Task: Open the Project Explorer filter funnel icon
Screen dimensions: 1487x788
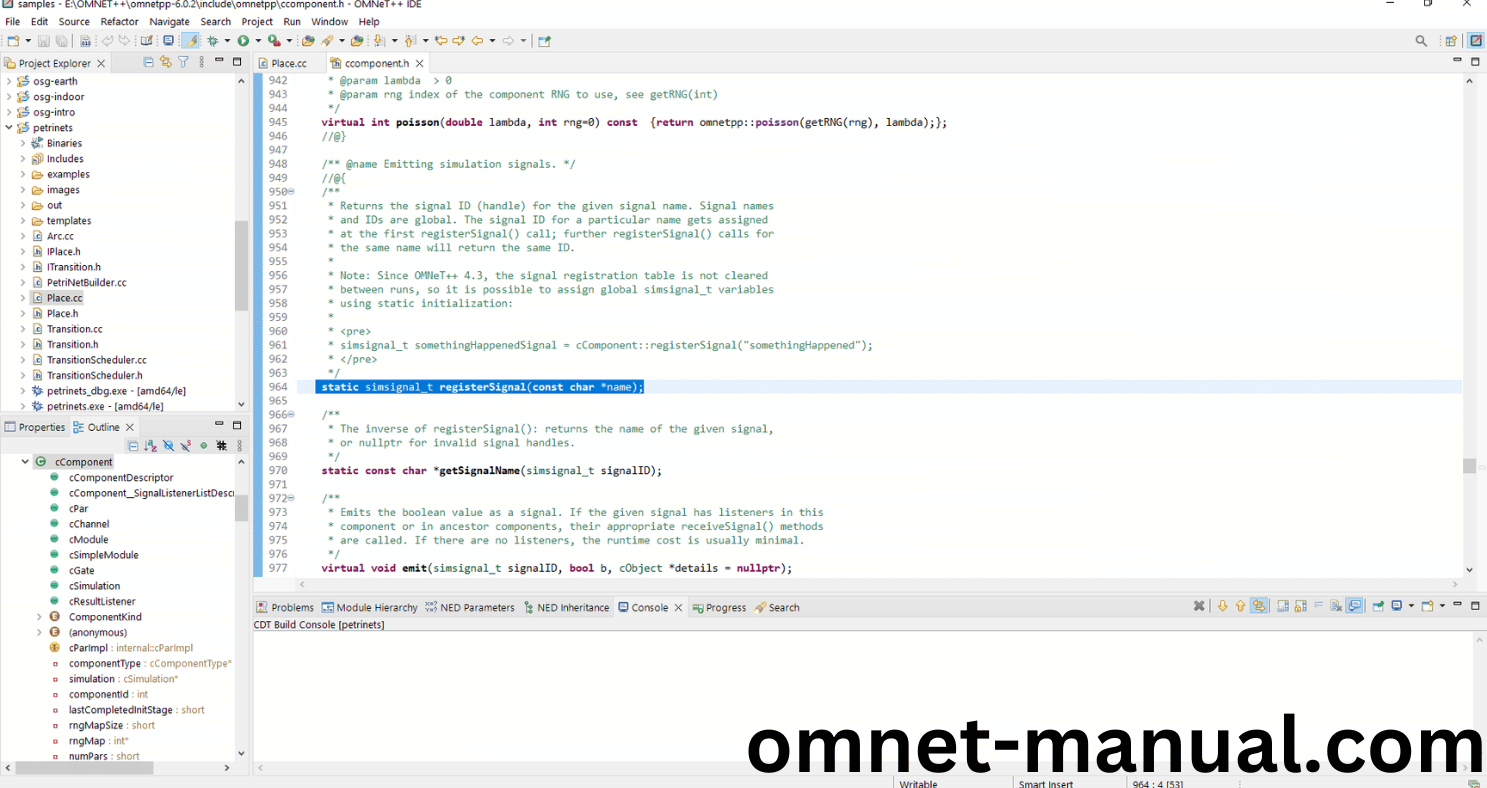Action: point(183,62)
